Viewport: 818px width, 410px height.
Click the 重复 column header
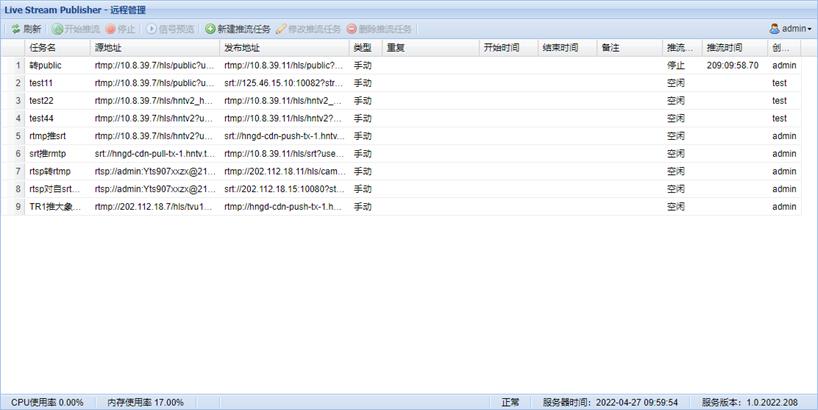click(430, 47)
